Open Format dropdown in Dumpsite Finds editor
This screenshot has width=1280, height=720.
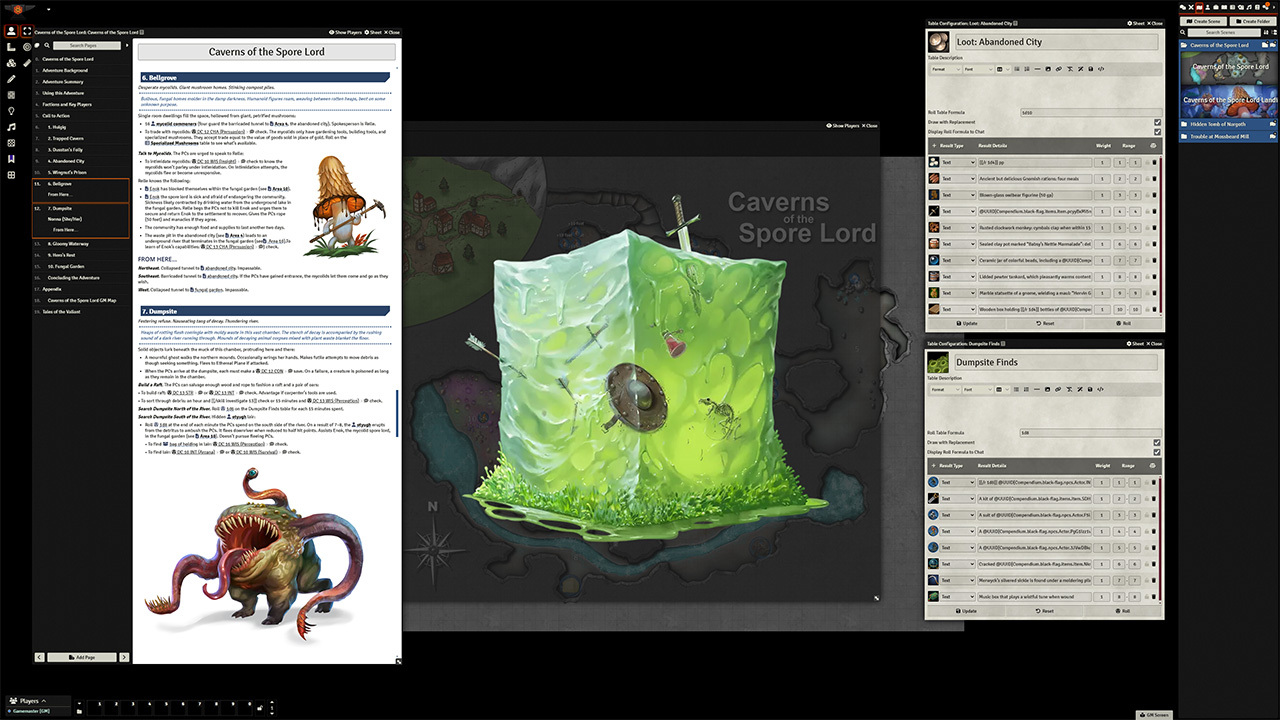click(x=945, y=389)
